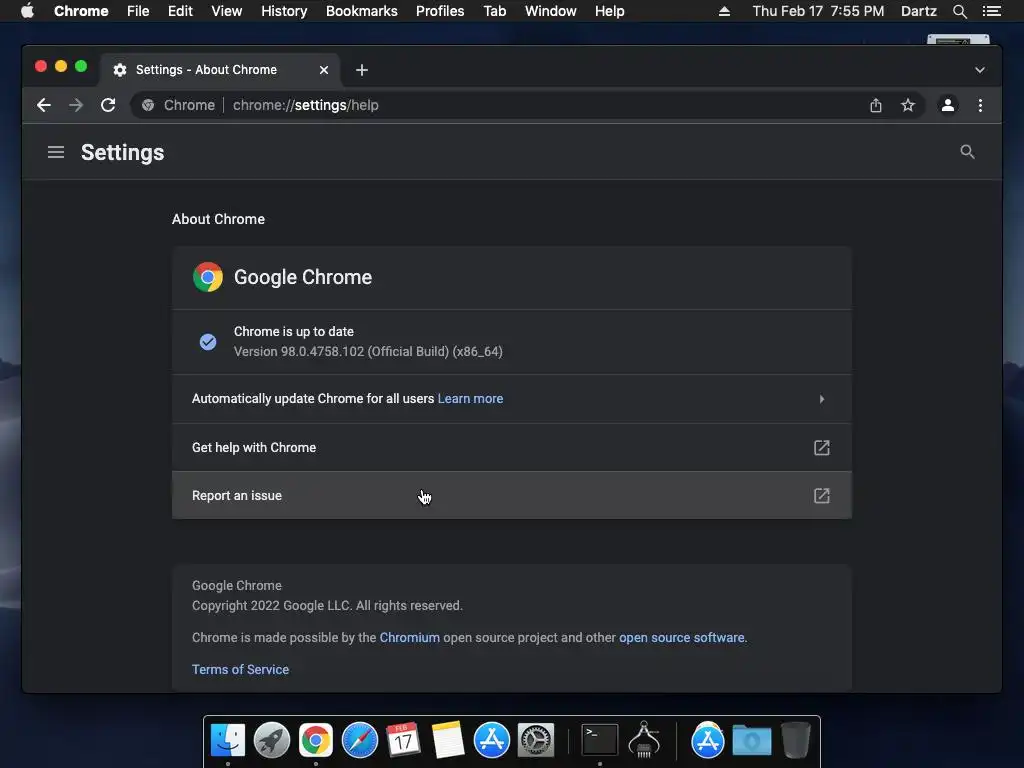Open Downloads folder in dock
The image size is (1024, 768).
pos(752,741)
